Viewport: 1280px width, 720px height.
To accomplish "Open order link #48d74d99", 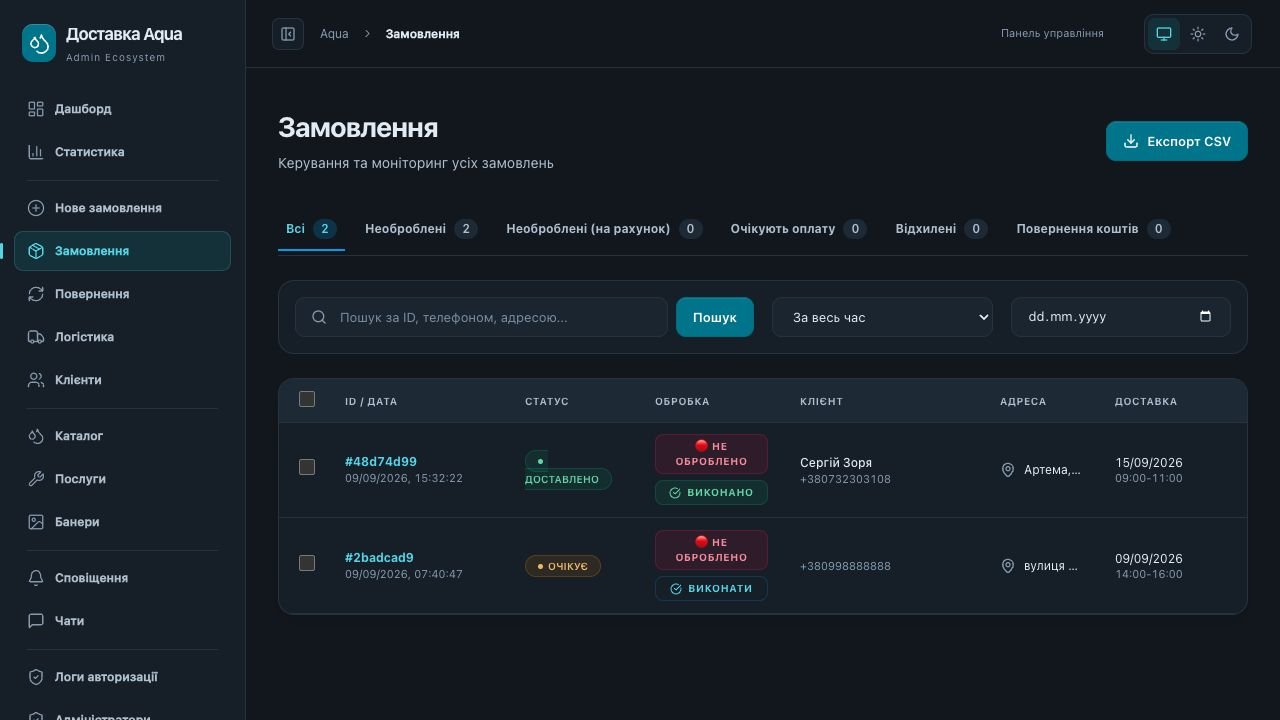I will (x=381, y=461).
